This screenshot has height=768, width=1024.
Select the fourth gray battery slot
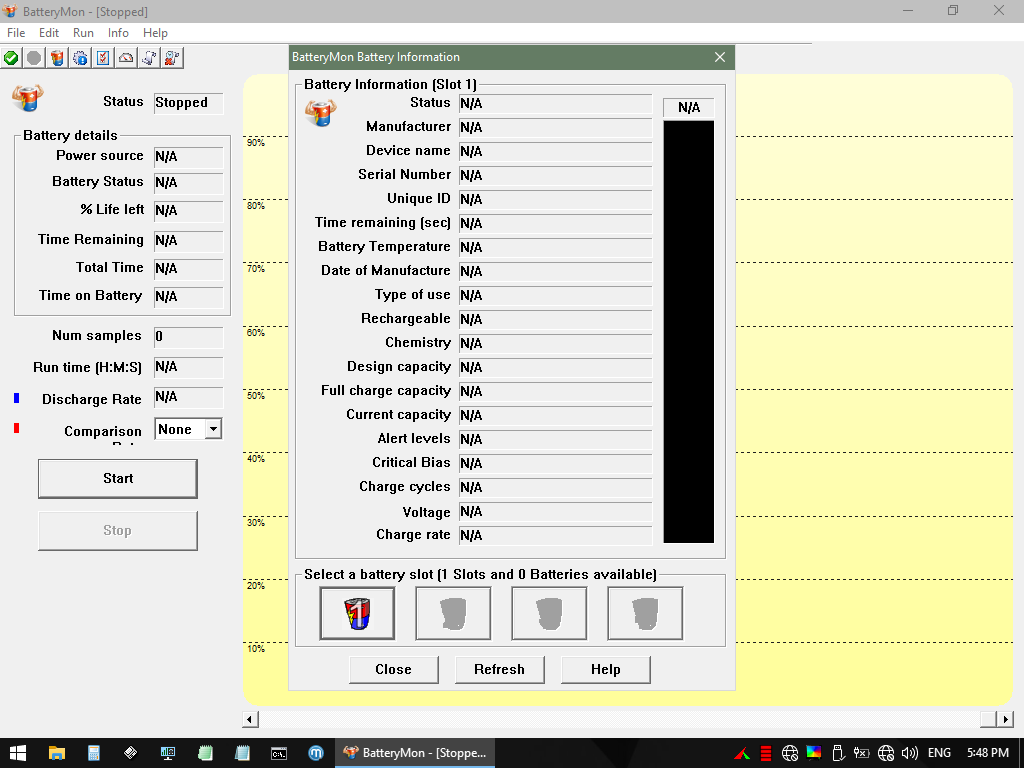pyautogui.click(x=645, y=613)
